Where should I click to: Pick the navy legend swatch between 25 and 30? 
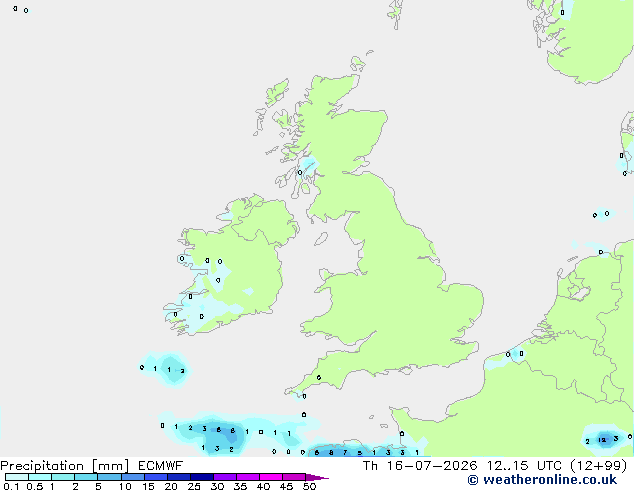click(x=202, y=477)
